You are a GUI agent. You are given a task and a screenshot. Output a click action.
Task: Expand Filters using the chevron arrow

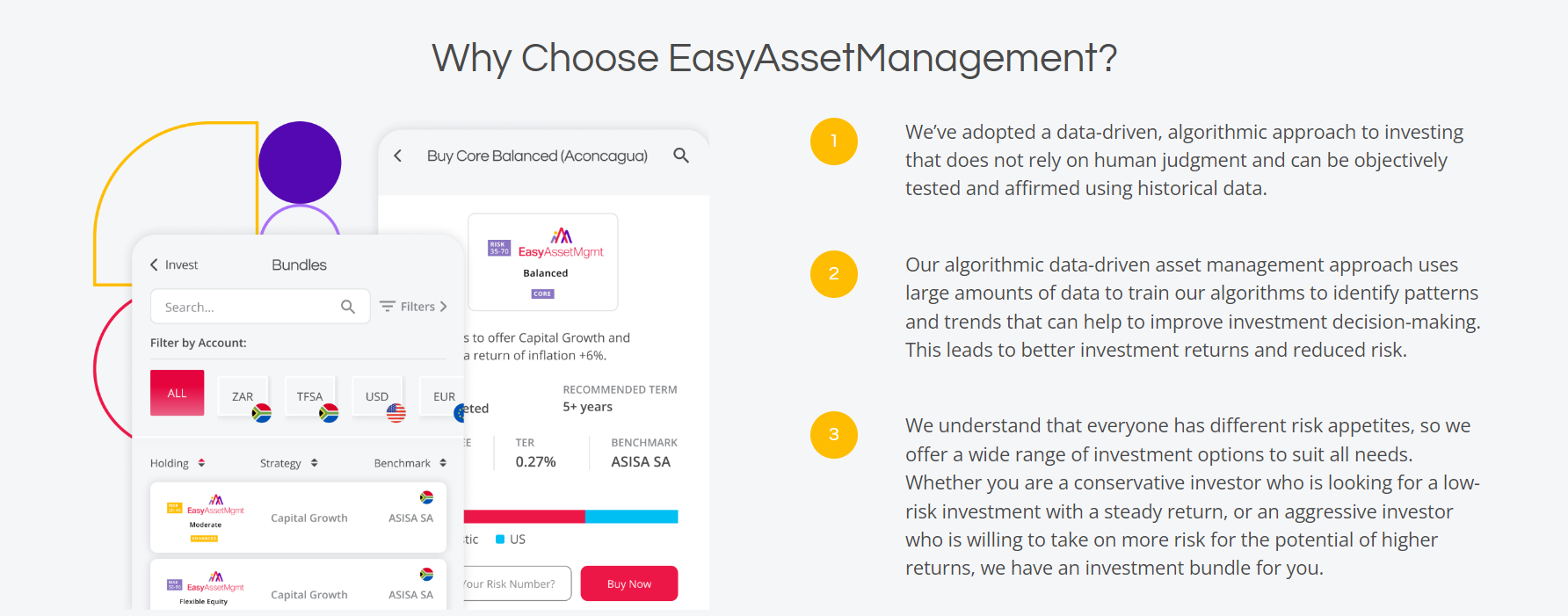tap(444, 307)
